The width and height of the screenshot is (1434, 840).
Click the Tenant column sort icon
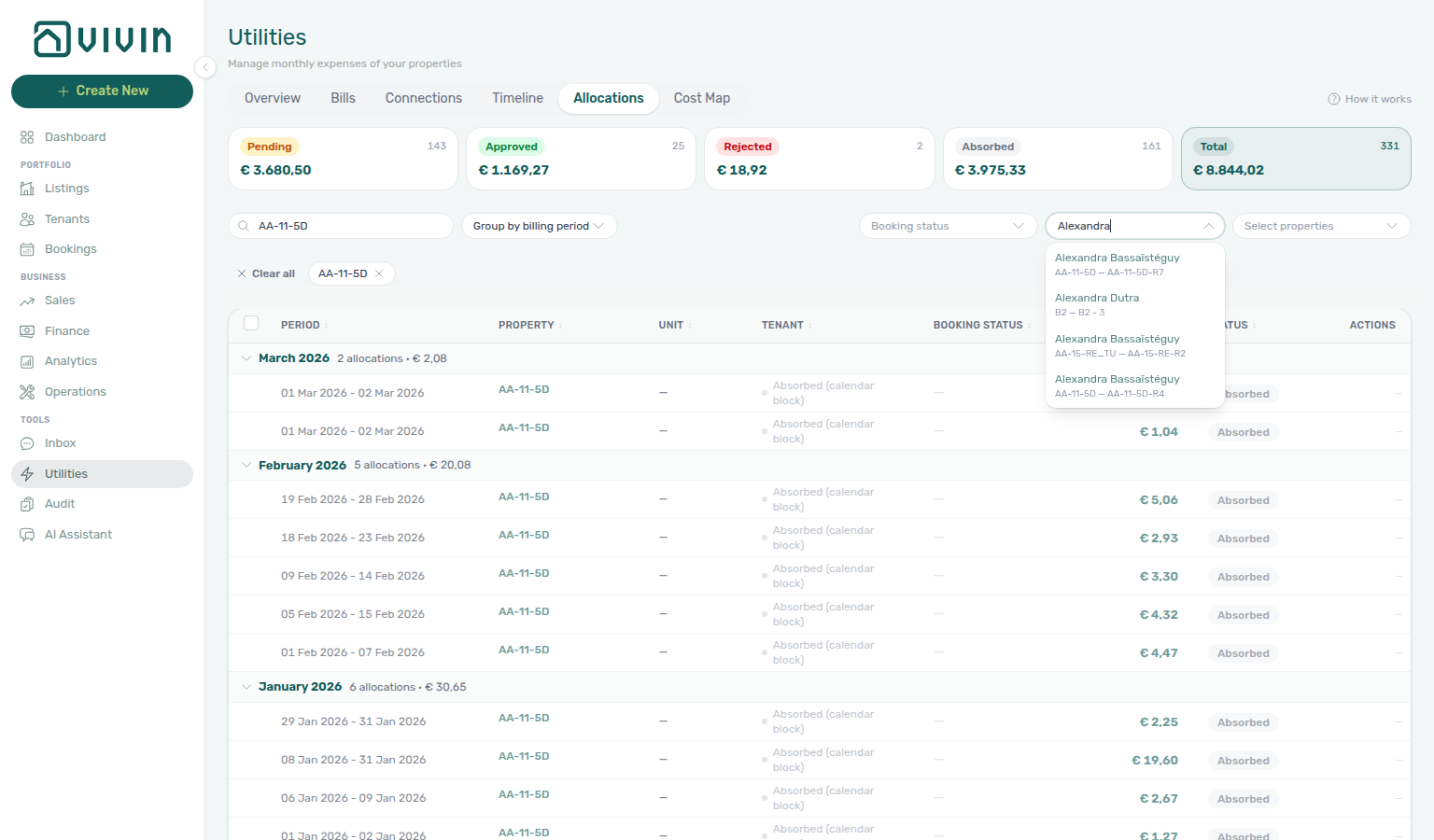810,326
